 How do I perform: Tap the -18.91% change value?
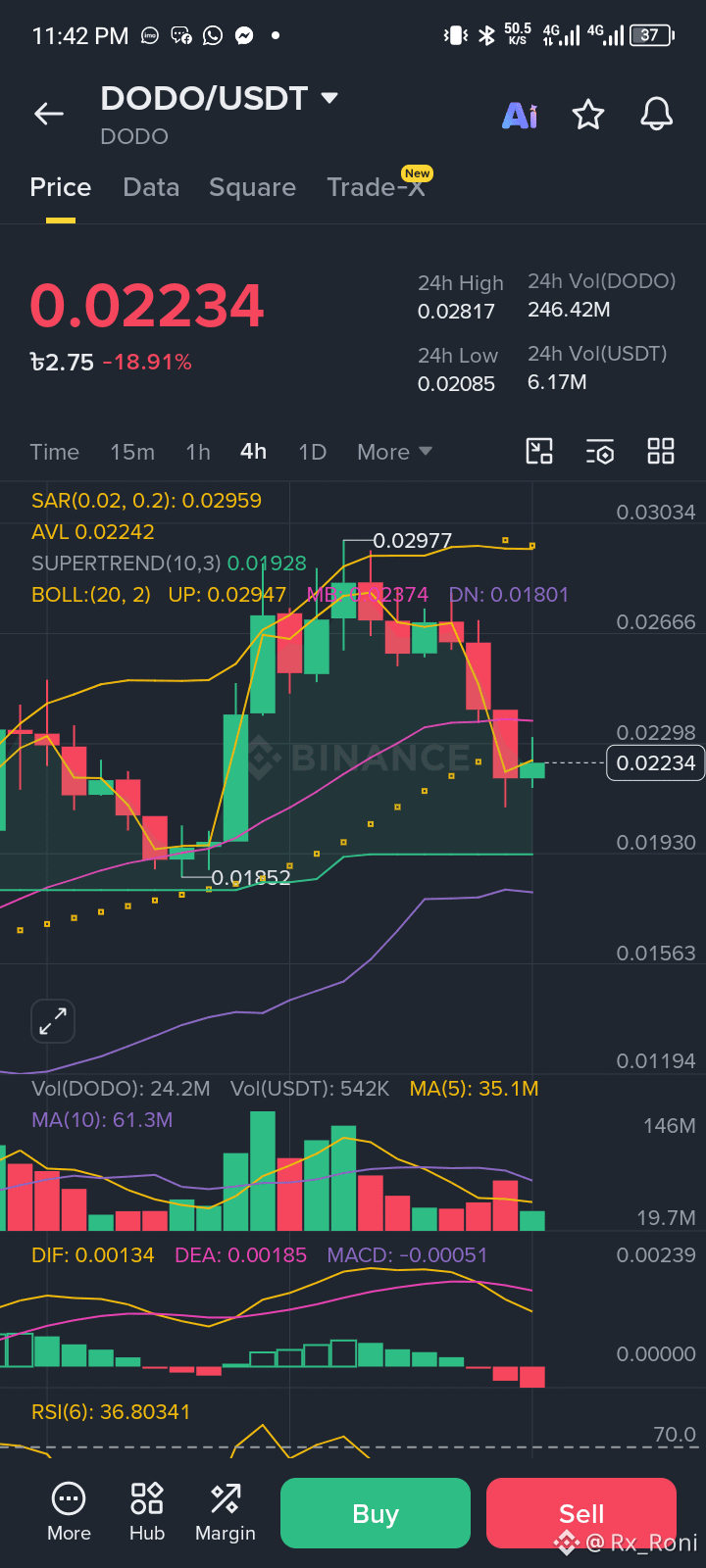click(147, 362)
